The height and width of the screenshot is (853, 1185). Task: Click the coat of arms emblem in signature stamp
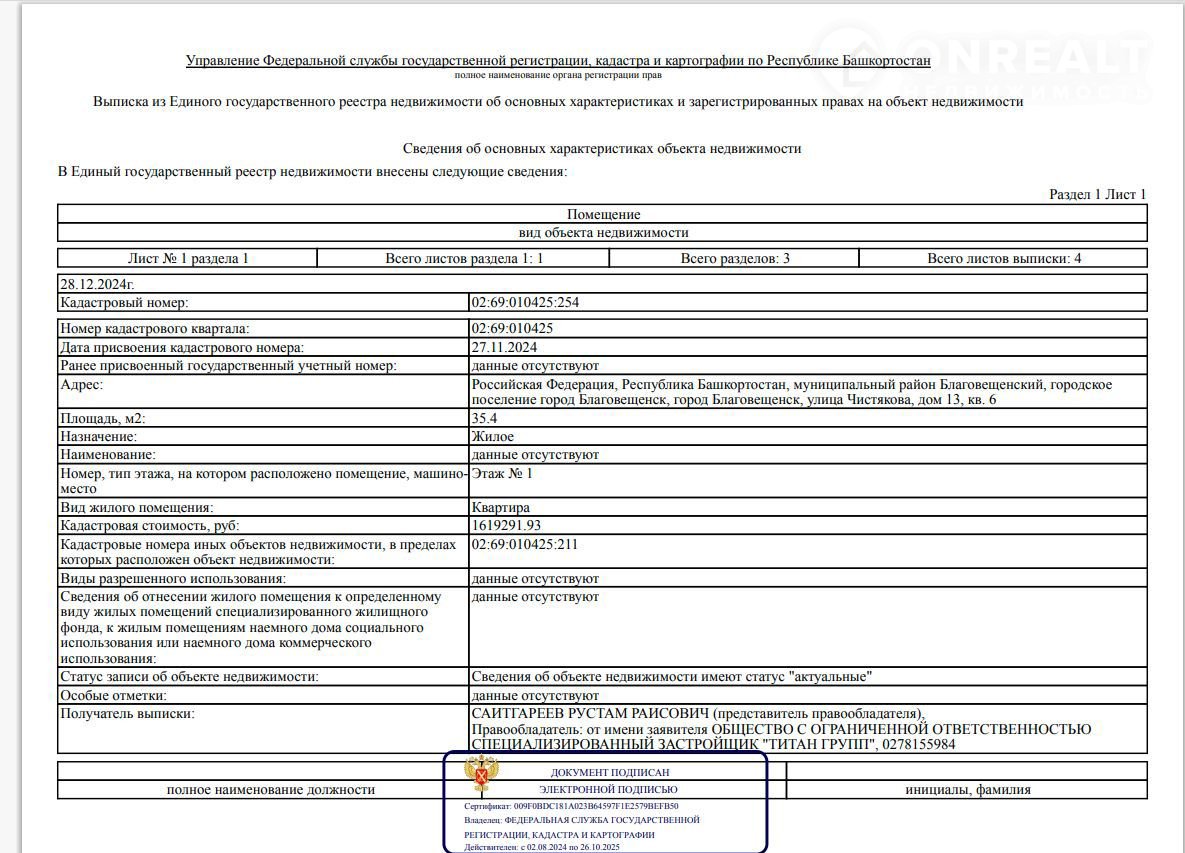(x=483, y=775)
